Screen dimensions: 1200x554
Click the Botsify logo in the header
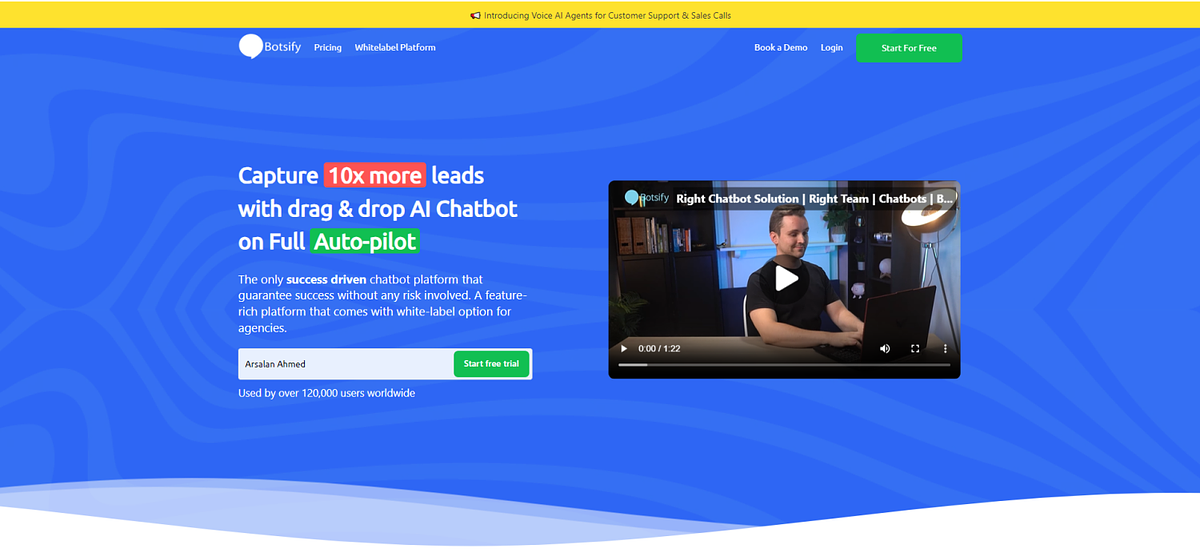pyautogui.click(x=269, y=47)
